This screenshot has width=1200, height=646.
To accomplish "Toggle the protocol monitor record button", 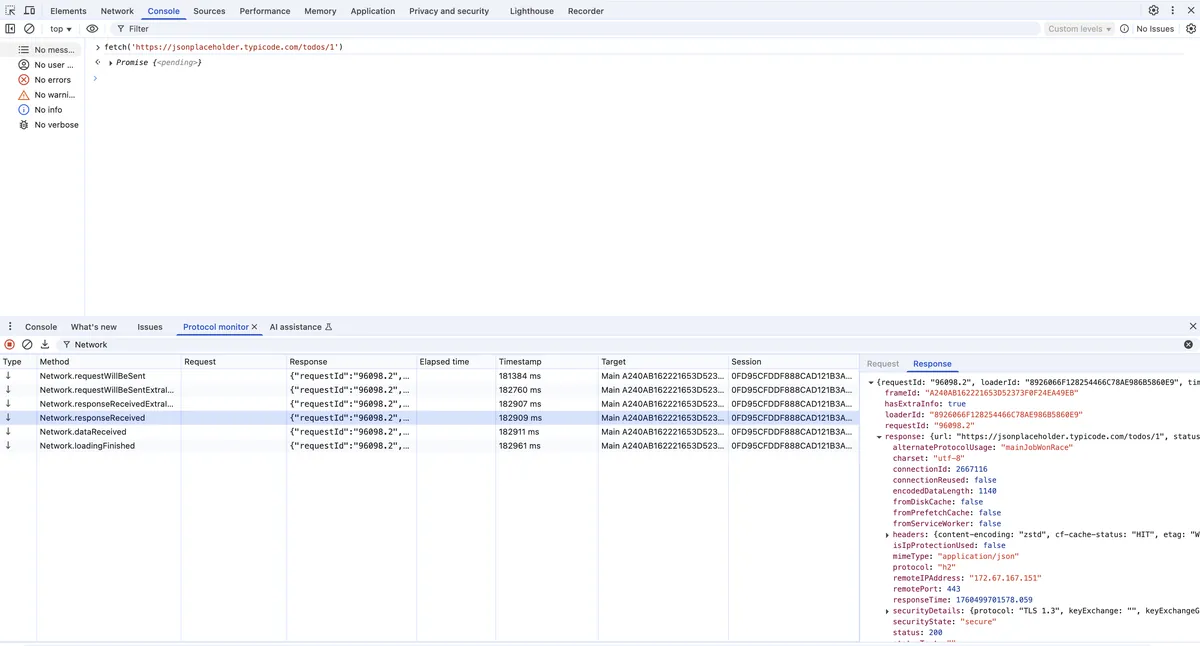I will tap(10, 344).
